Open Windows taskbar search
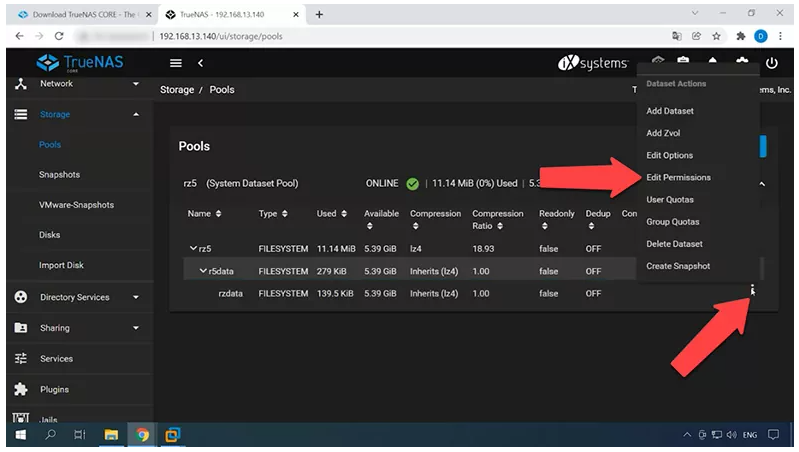 pyautogui.click(x=50, y=435)
